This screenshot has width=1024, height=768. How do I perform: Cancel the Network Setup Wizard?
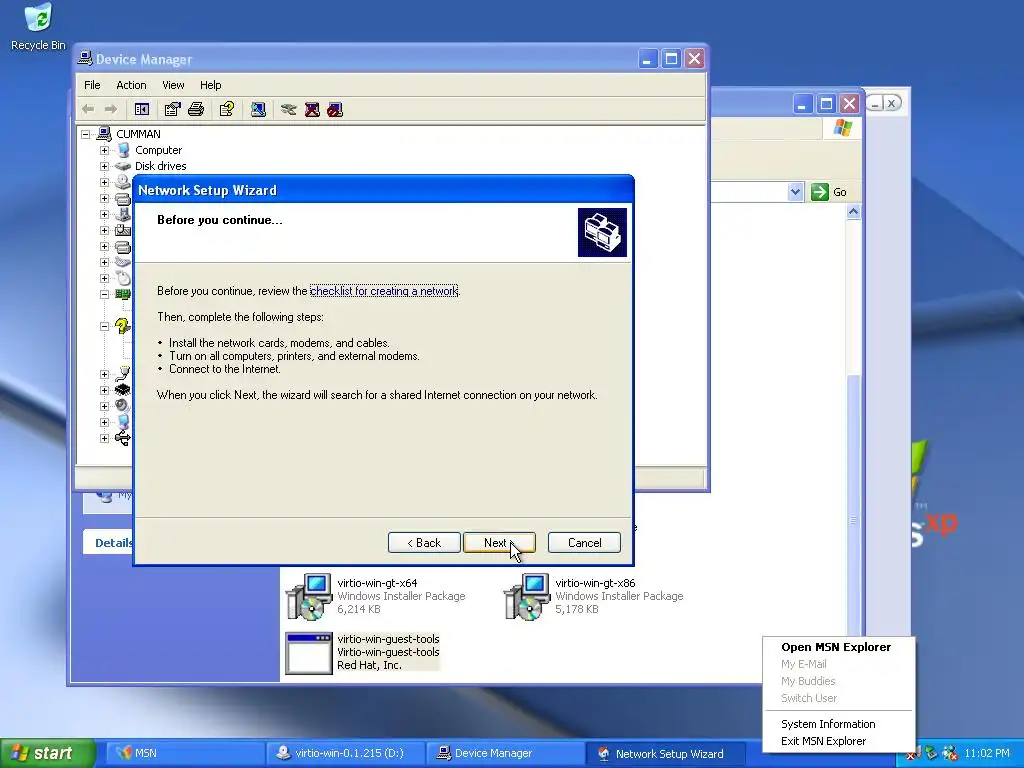[584, 543]
